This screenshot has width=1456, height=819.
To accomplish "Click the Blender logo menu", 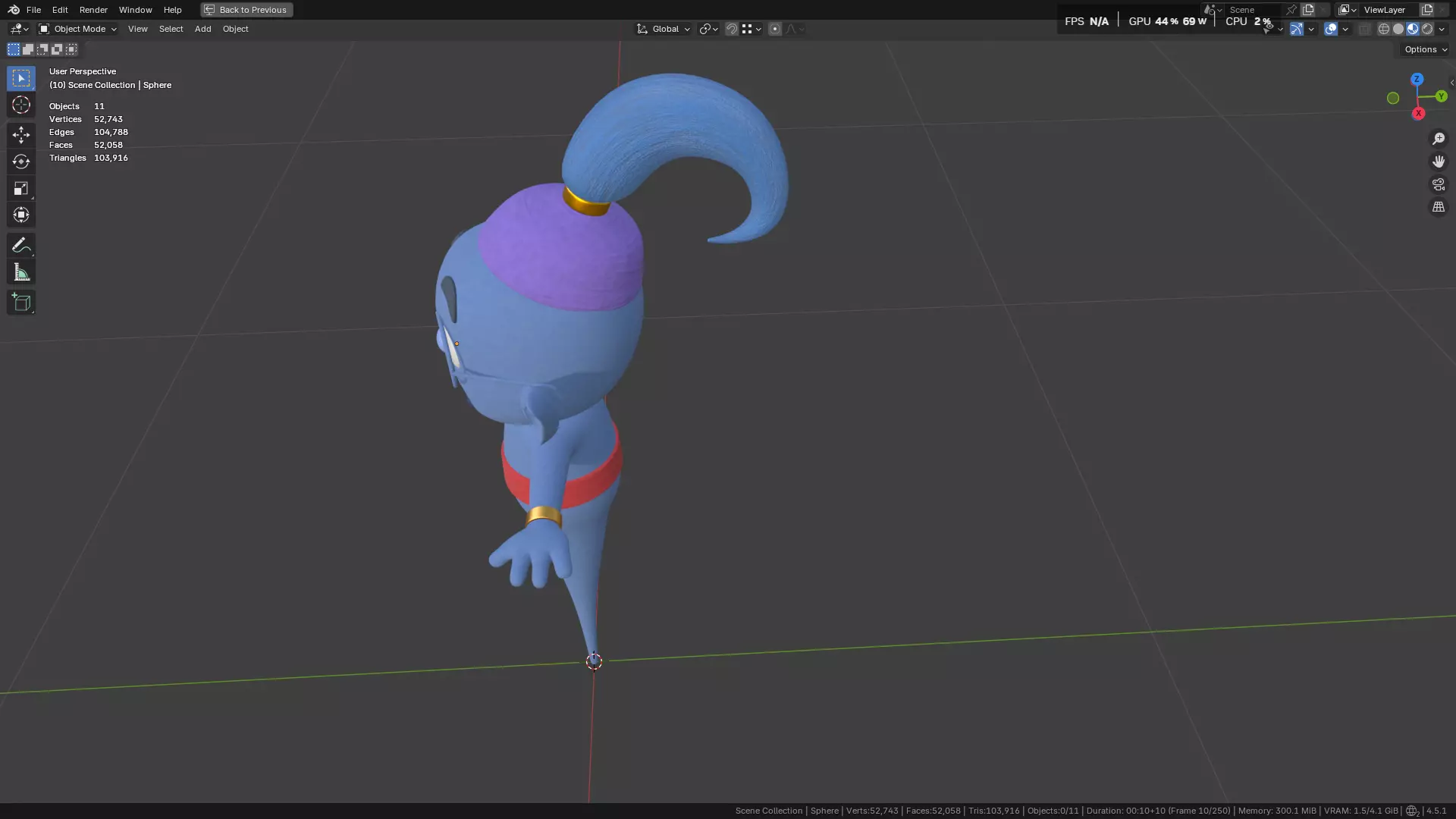I will click(14, 10).
